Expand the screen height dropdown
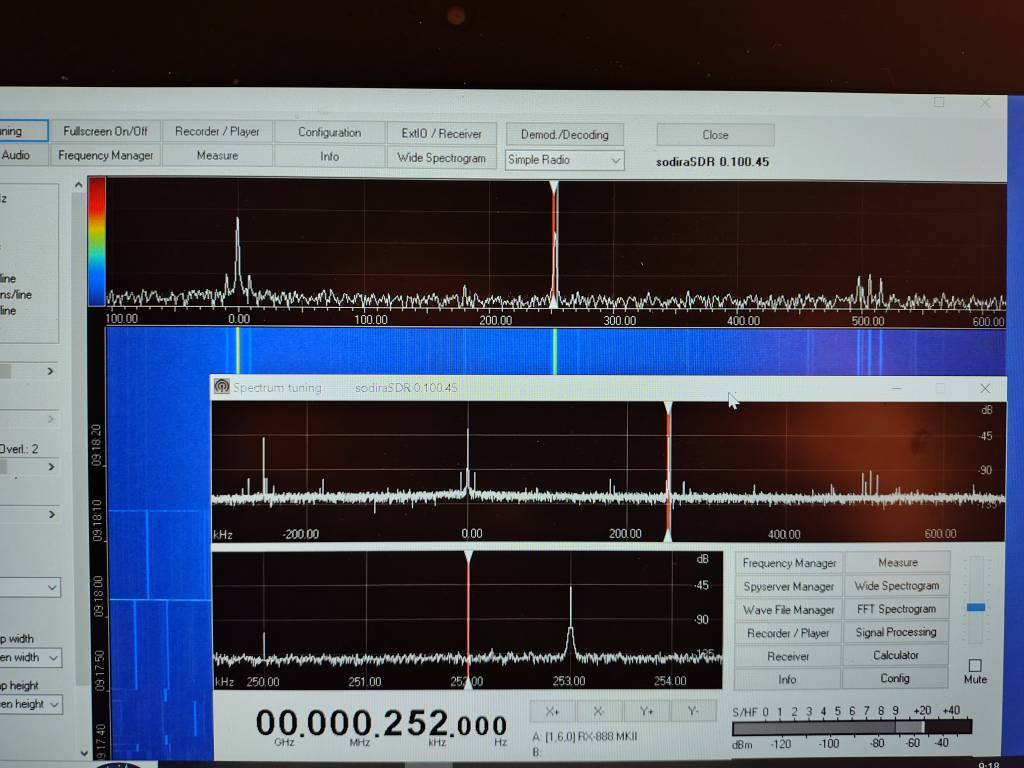 [52, 704]
